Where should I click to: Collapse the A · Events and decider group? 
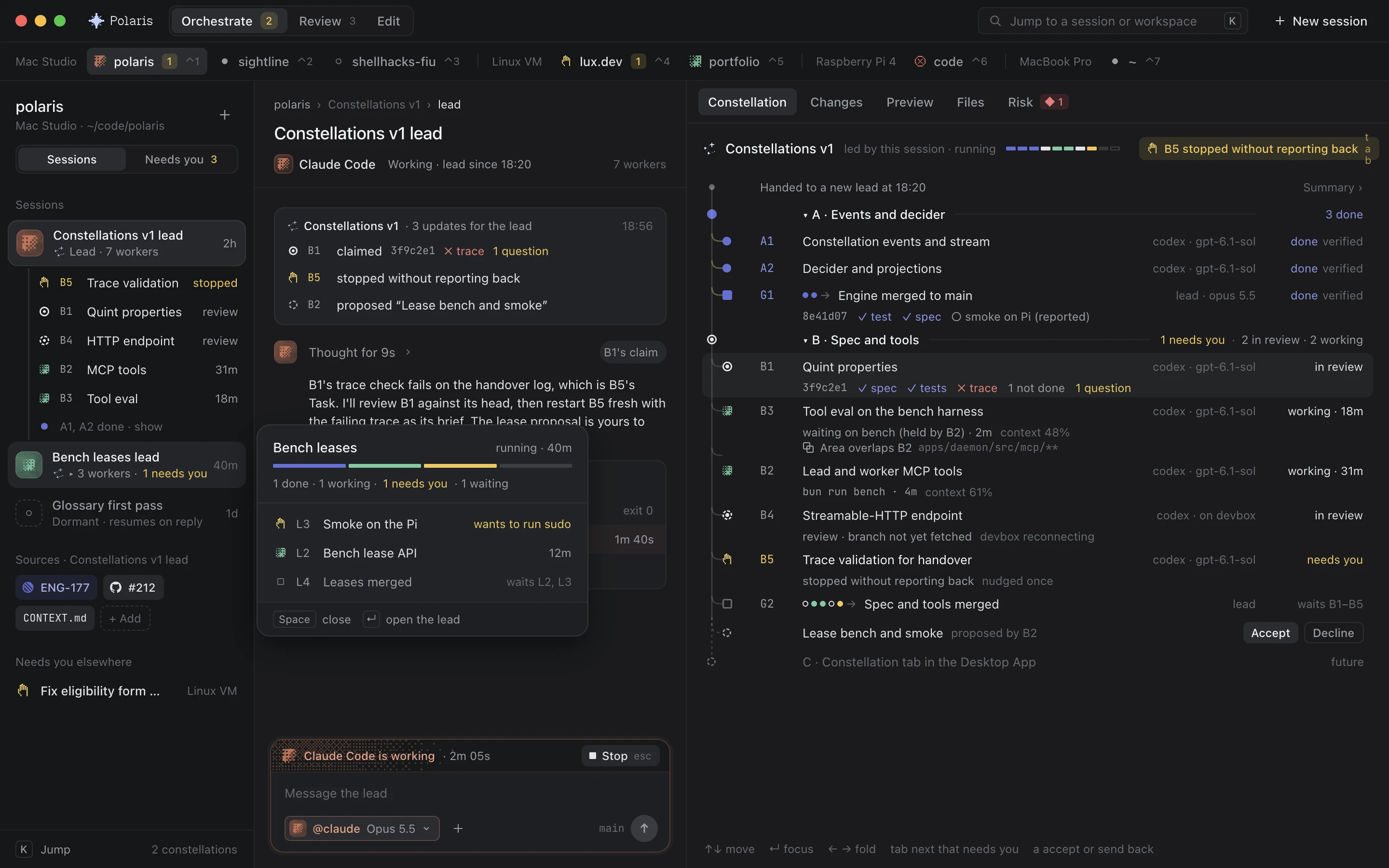point(805,215)
